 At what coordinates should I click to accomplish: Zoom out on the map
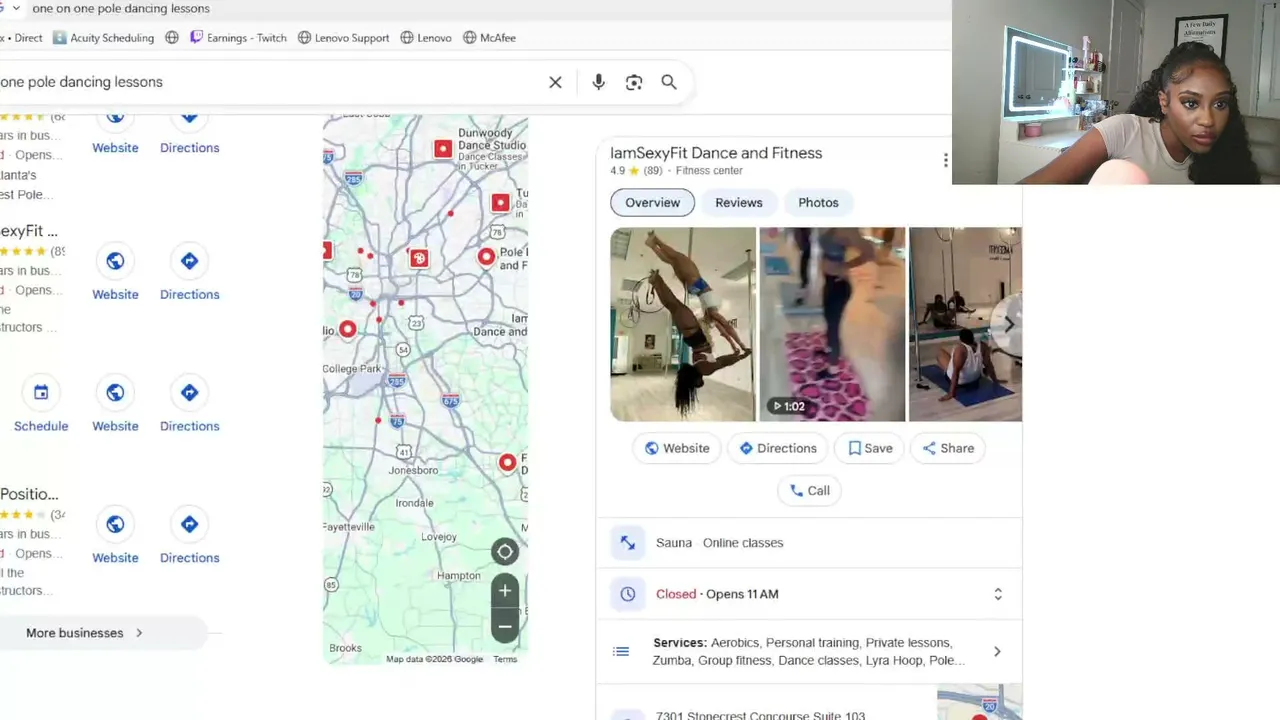click(505, 627)
